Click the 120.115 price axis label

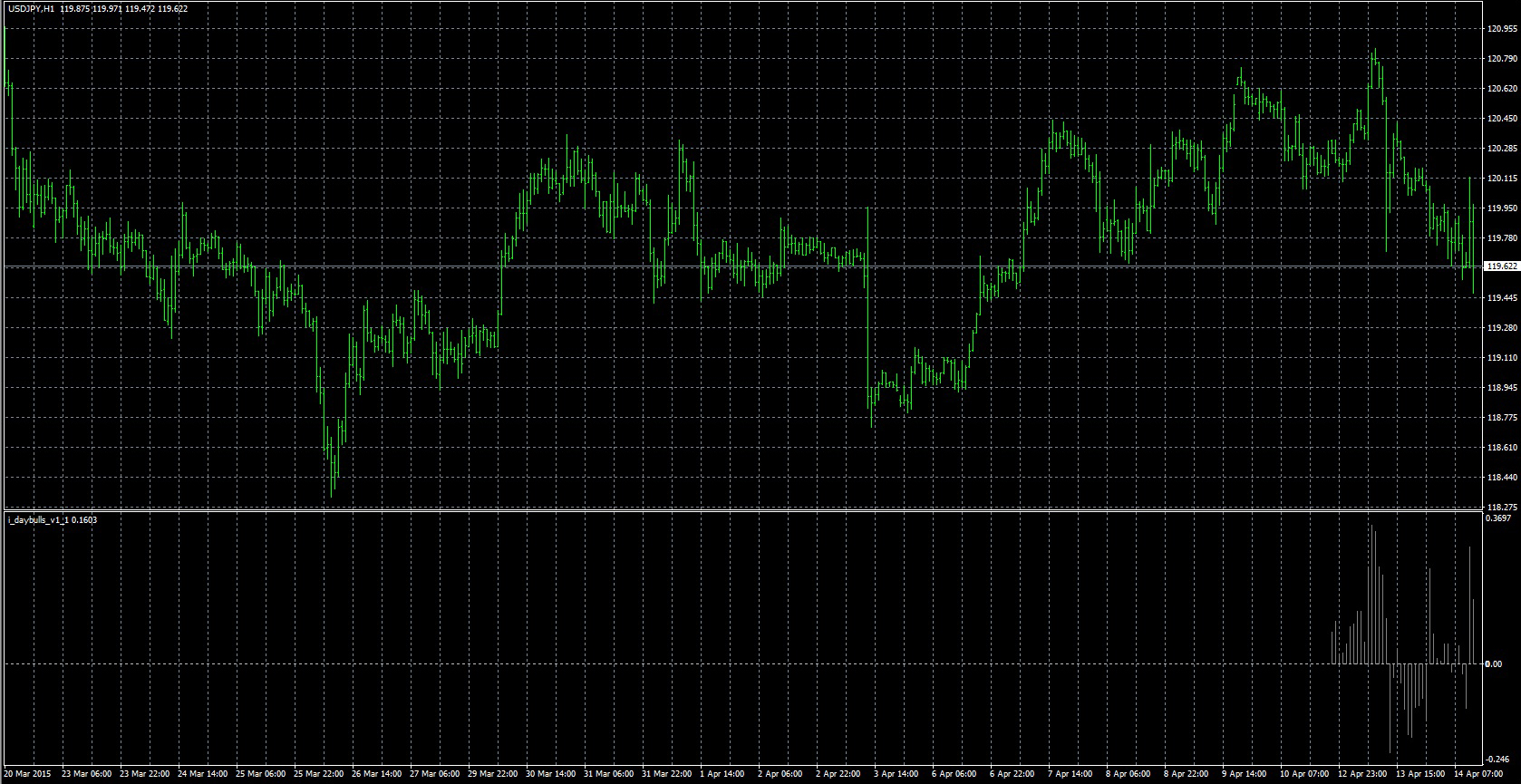1503,179
